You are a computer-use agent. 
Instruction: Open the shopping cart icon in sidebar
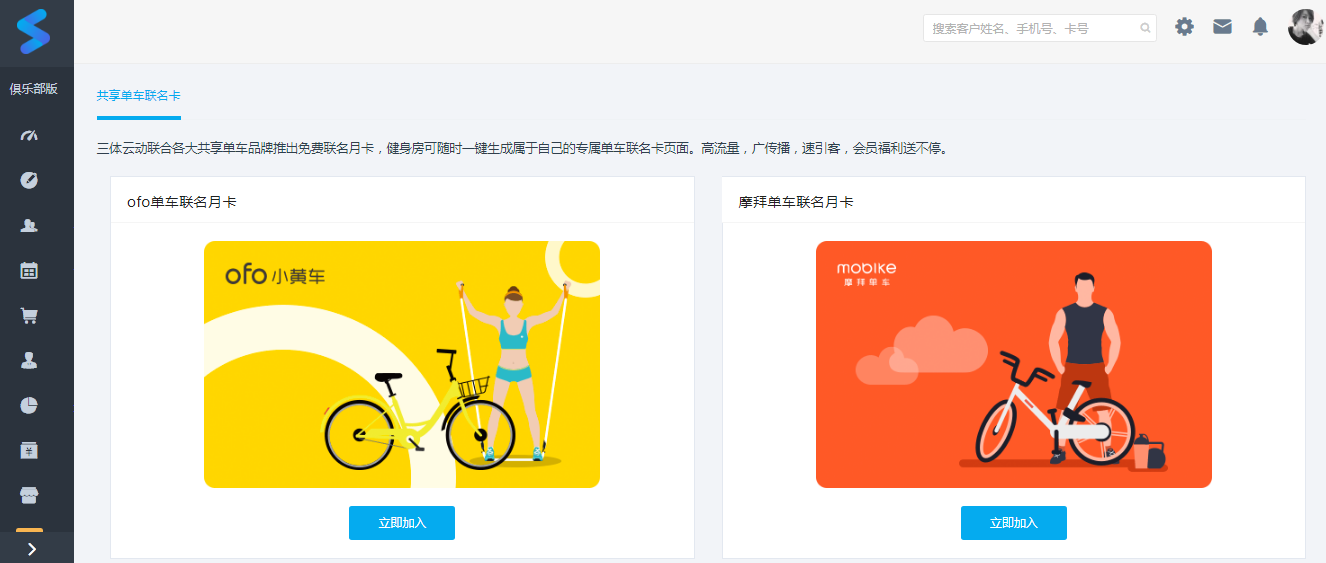pos(29,315)
